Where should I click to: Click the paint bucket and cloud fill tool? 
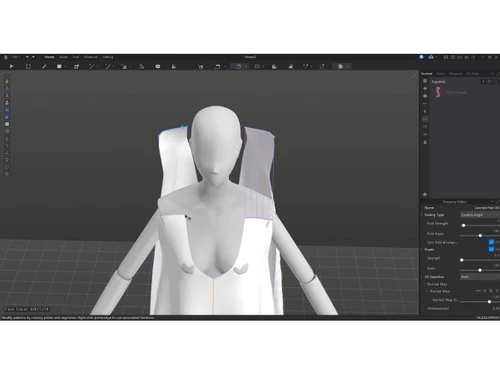point(124,66)
